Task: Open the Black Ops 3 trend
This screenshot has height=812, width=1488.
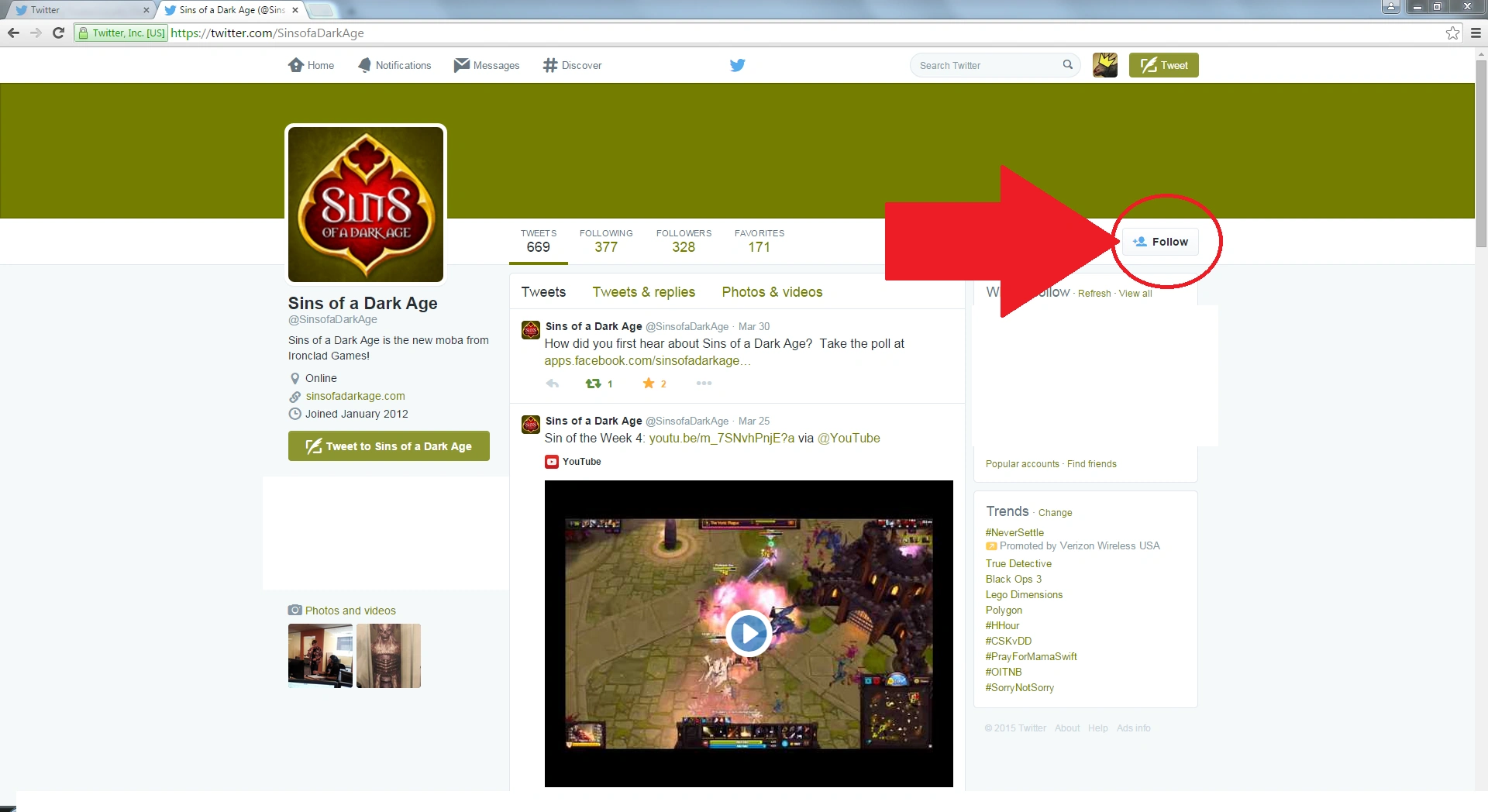Action: click(1014, 580)
